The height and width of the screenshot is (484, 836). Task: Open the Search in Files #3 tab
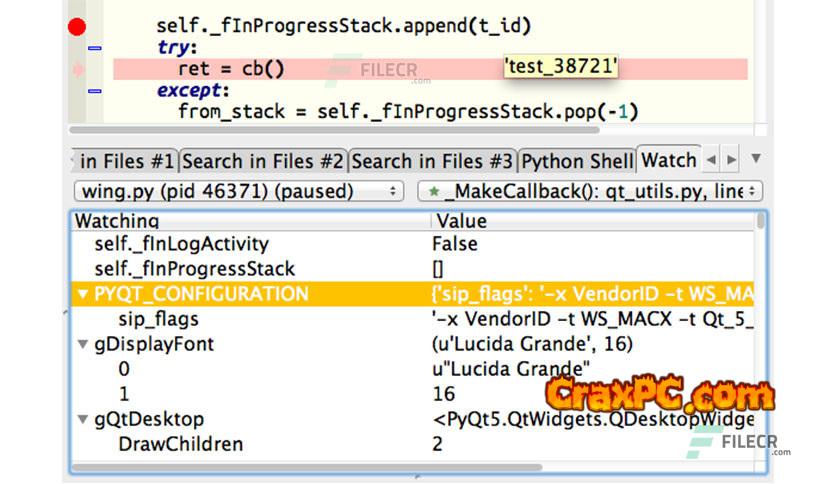tap(433, 160)
